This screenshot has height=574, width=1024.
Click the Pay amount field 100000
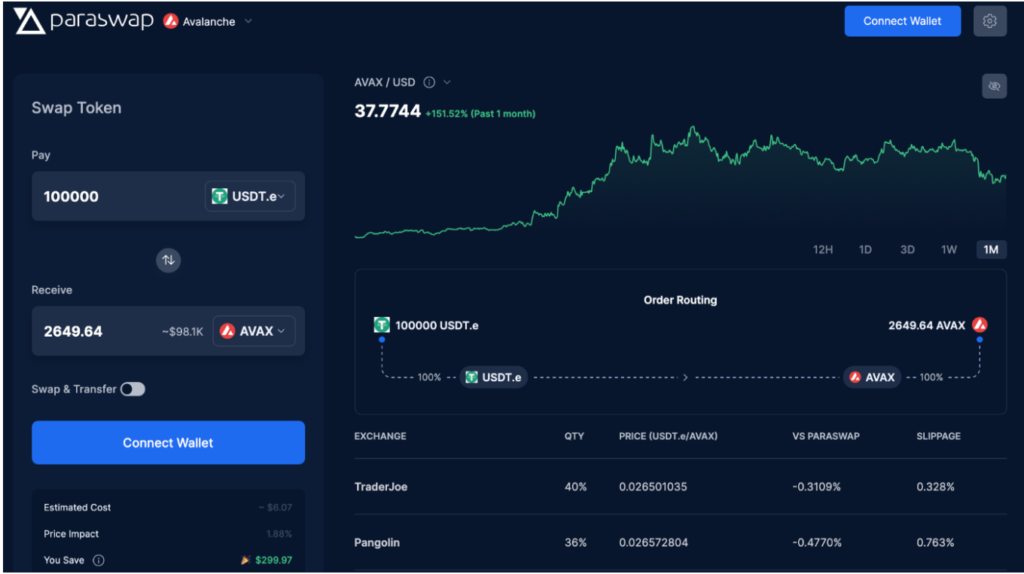click(118, 197)
